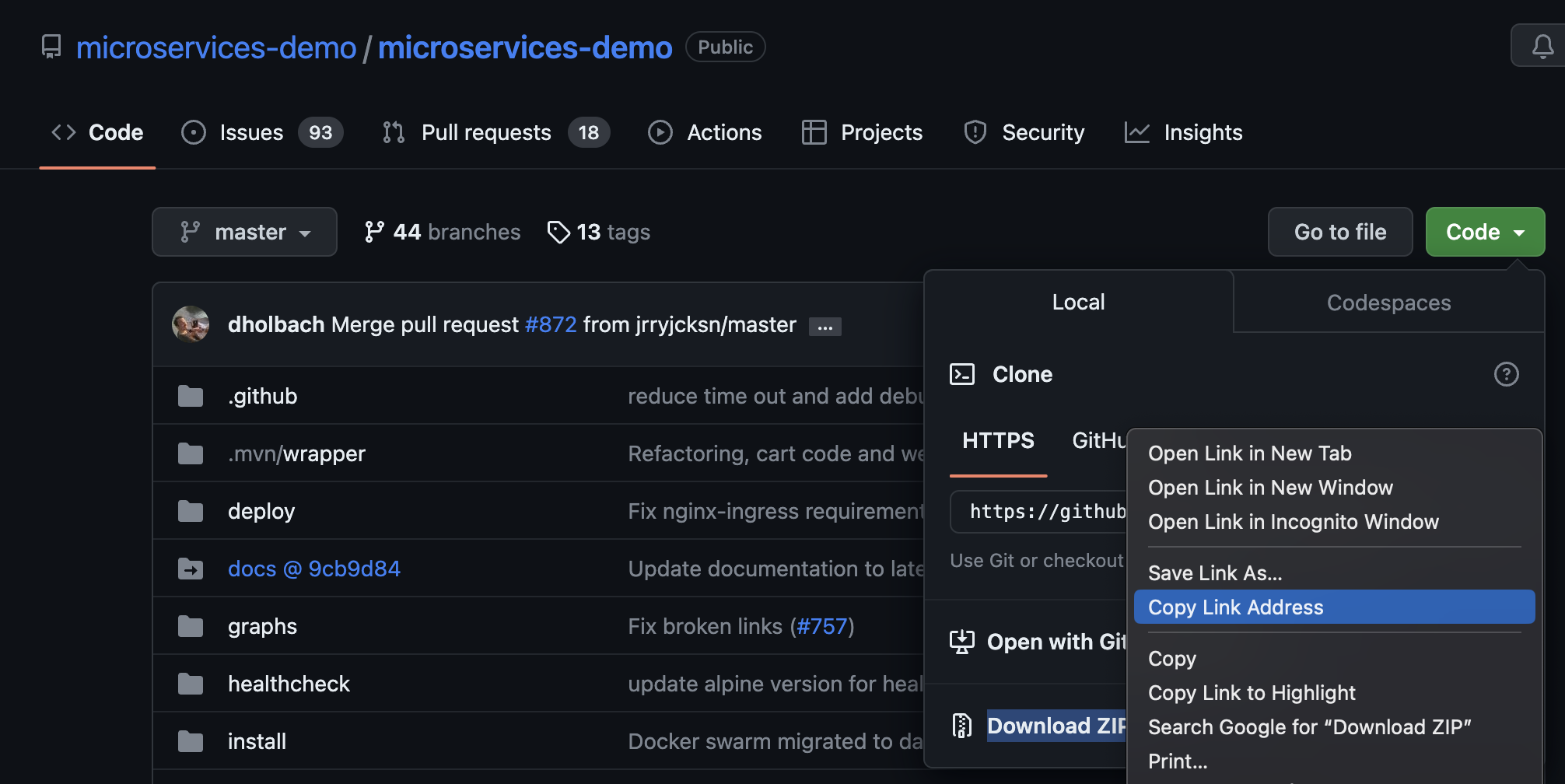Viewport: 1565px width, 784px height.
Task: Open the docs @ 9cb9d84 submodule link
Action: (x=314, y=569)
